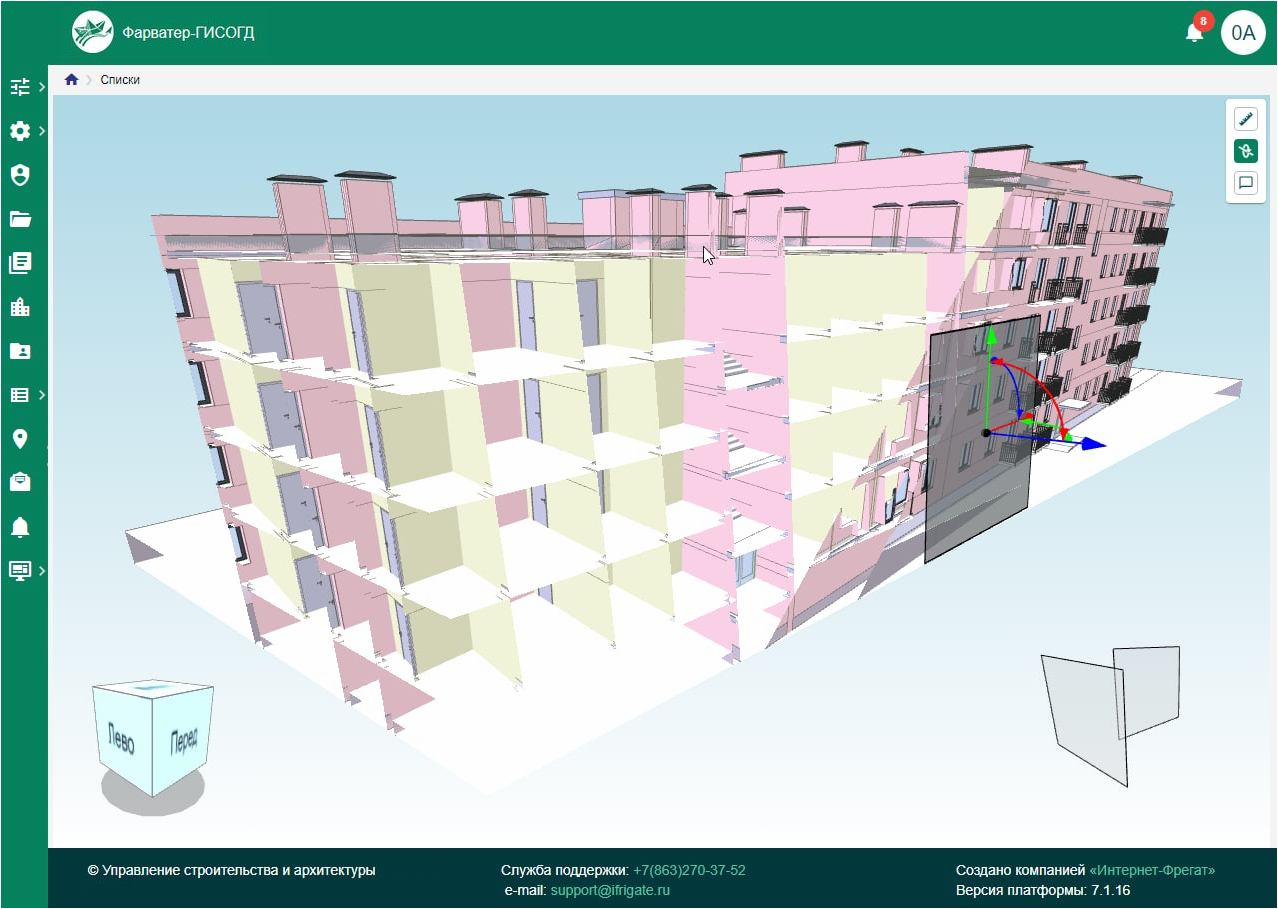
Task: Open the shield user security section
Action: 20,175
